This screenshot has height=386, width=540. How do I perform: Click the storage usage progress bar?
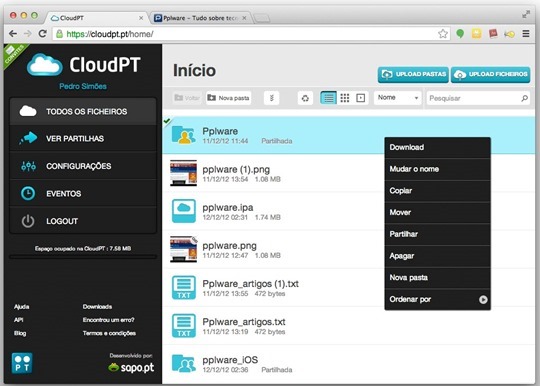[x=83, y=257]
